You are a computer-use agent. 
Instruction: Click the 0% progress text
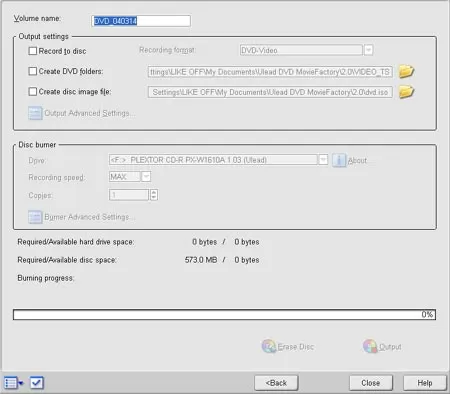click(x=427, y=314)
